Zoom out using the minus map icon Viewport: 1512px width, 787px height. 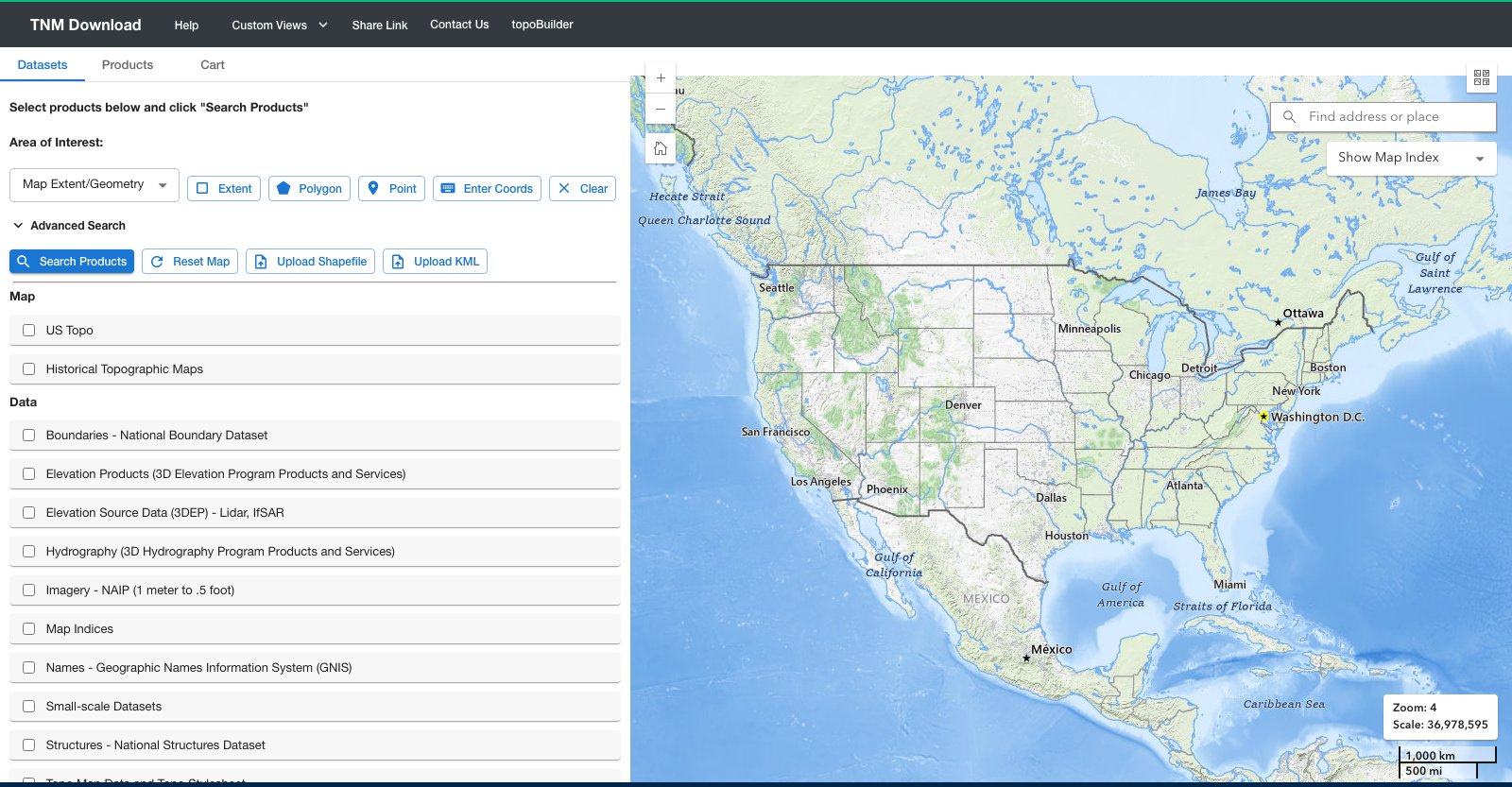point(661,109)
